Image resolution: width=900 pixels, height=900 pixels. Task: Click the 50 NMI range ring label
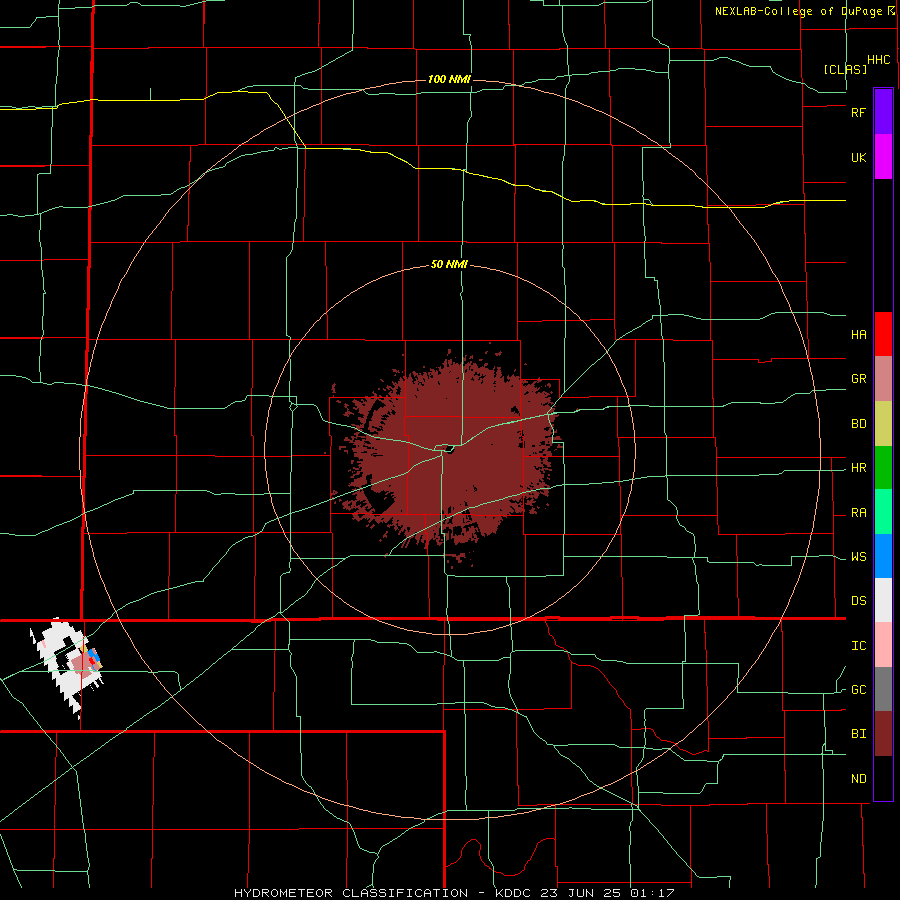coord(449,264)
